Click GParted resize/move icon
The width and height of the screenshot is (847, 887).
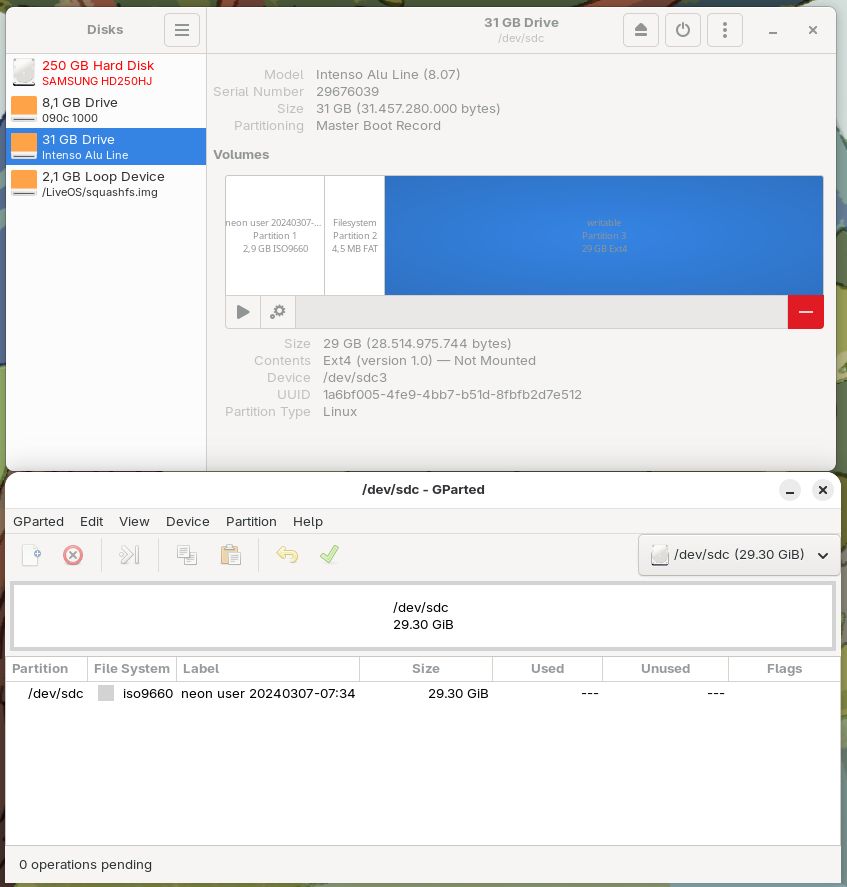pos(129,555)
